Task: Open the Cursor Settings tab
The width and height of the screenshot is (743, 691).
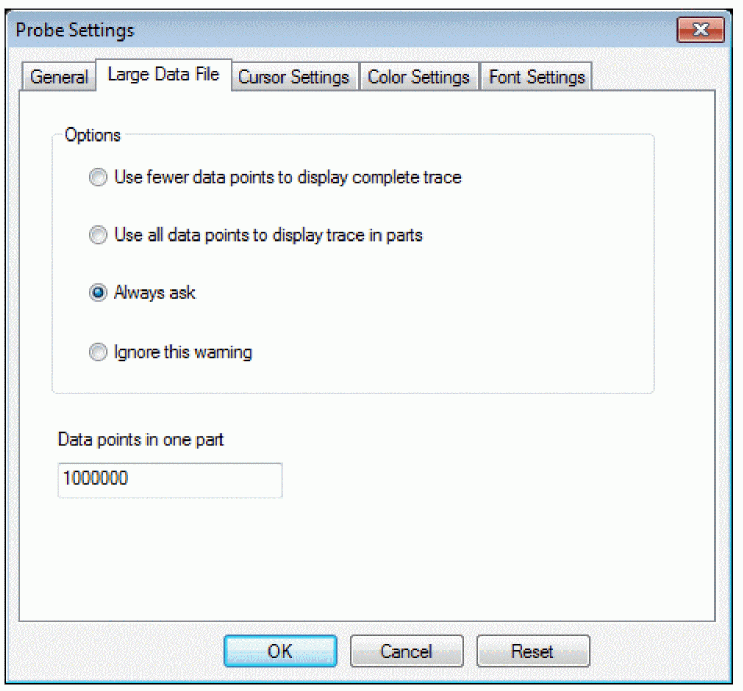Action: click(x=294, y=77)
